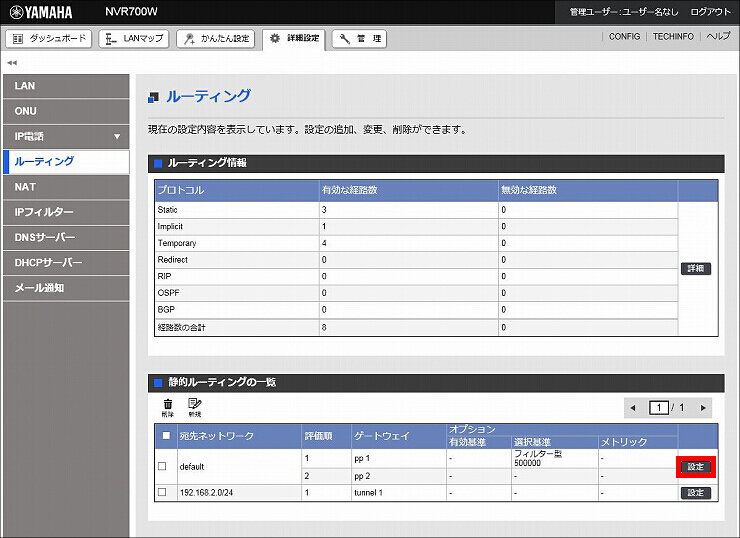Open the LAN map tab
The width and height of the screenshot is (740, 538).
click(134, 39)
